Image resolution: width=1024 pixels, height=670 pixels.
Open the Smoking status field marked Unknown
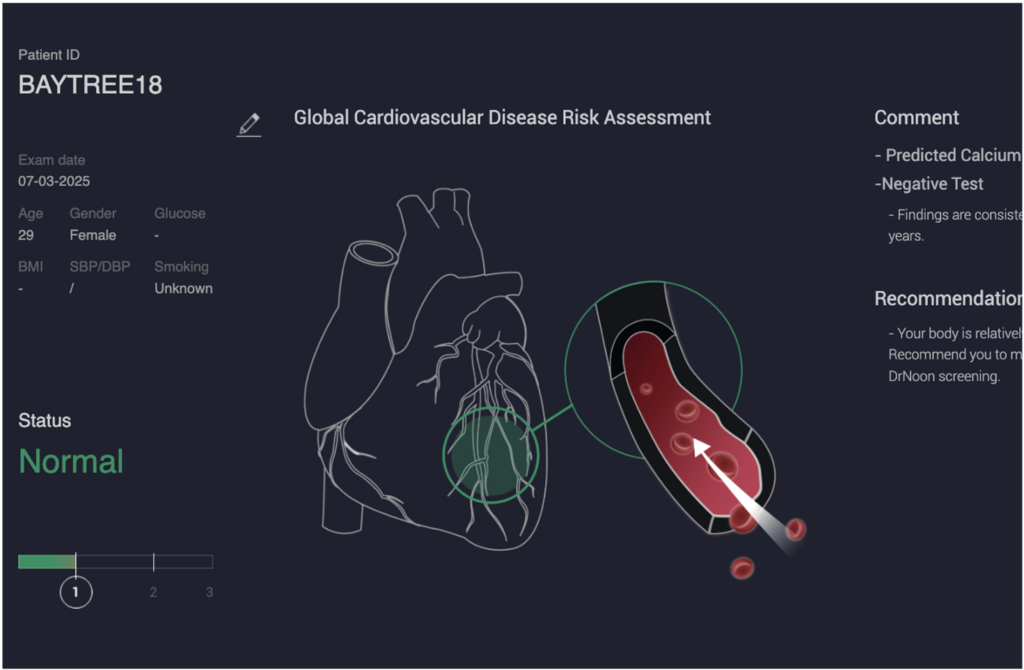(183, 288)
